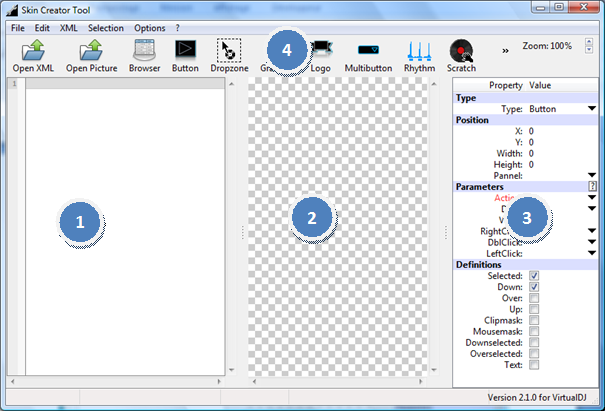The height and width of the screenshot is (411, 605).
Task: Enable the Over definition checkbox
Action: (x=534, y=298)
